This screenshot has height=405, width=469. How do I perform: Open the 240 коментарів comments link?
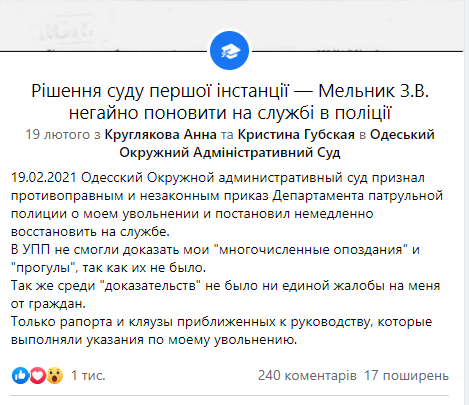(307, 375)
